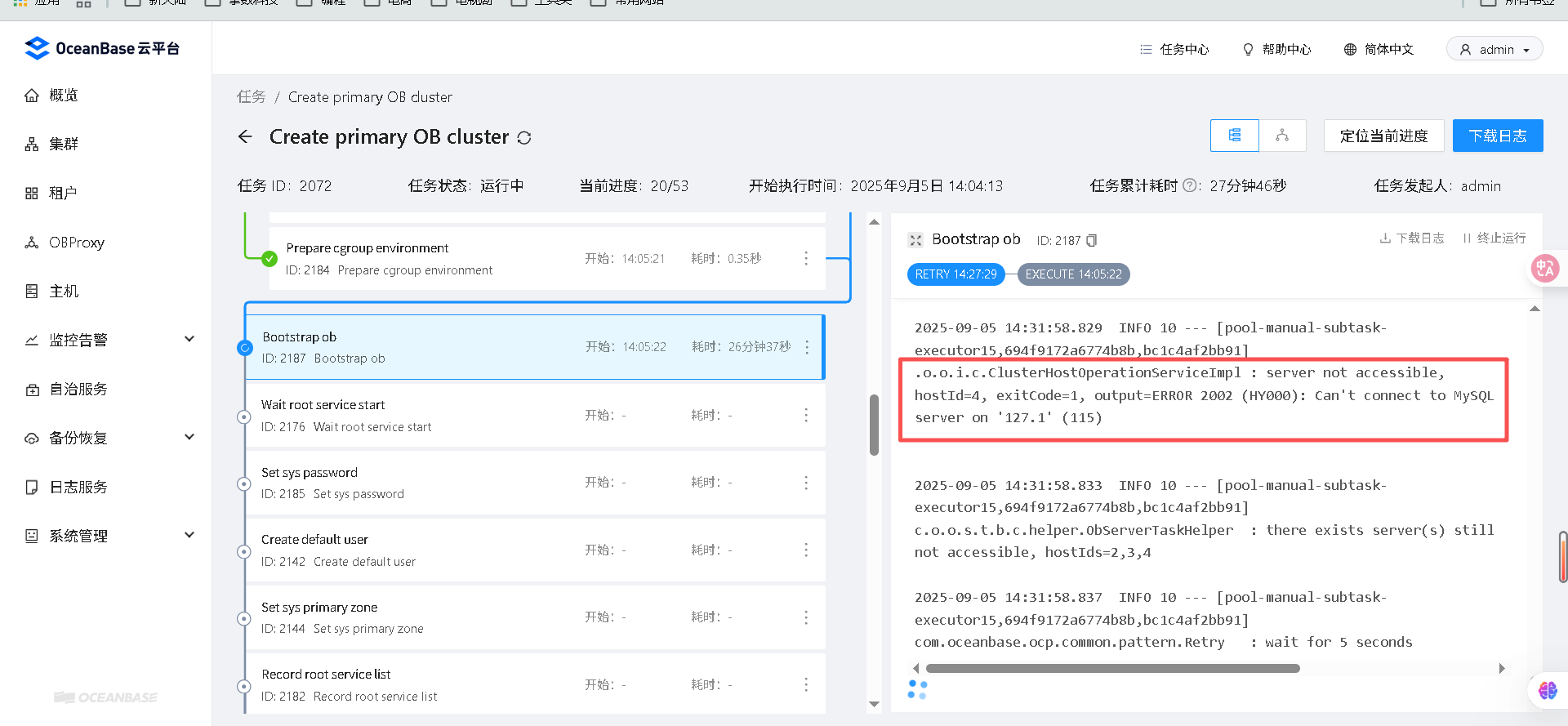
Task: Expand the 系统管理 submenu chevron
Action: click(189, 535)
